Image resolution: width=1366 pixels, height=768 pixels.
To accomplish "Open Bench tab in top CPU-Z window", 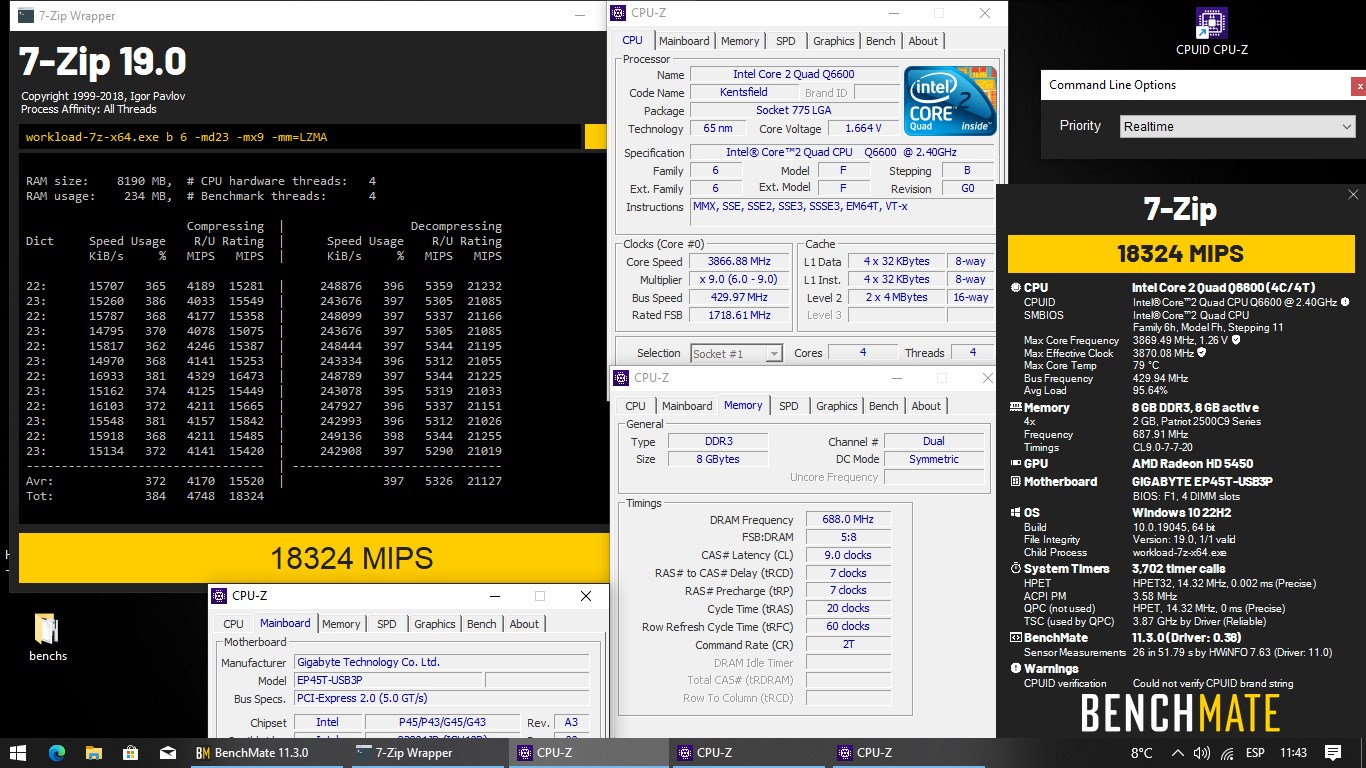I will pyautogui.click(x=881, y=41).
